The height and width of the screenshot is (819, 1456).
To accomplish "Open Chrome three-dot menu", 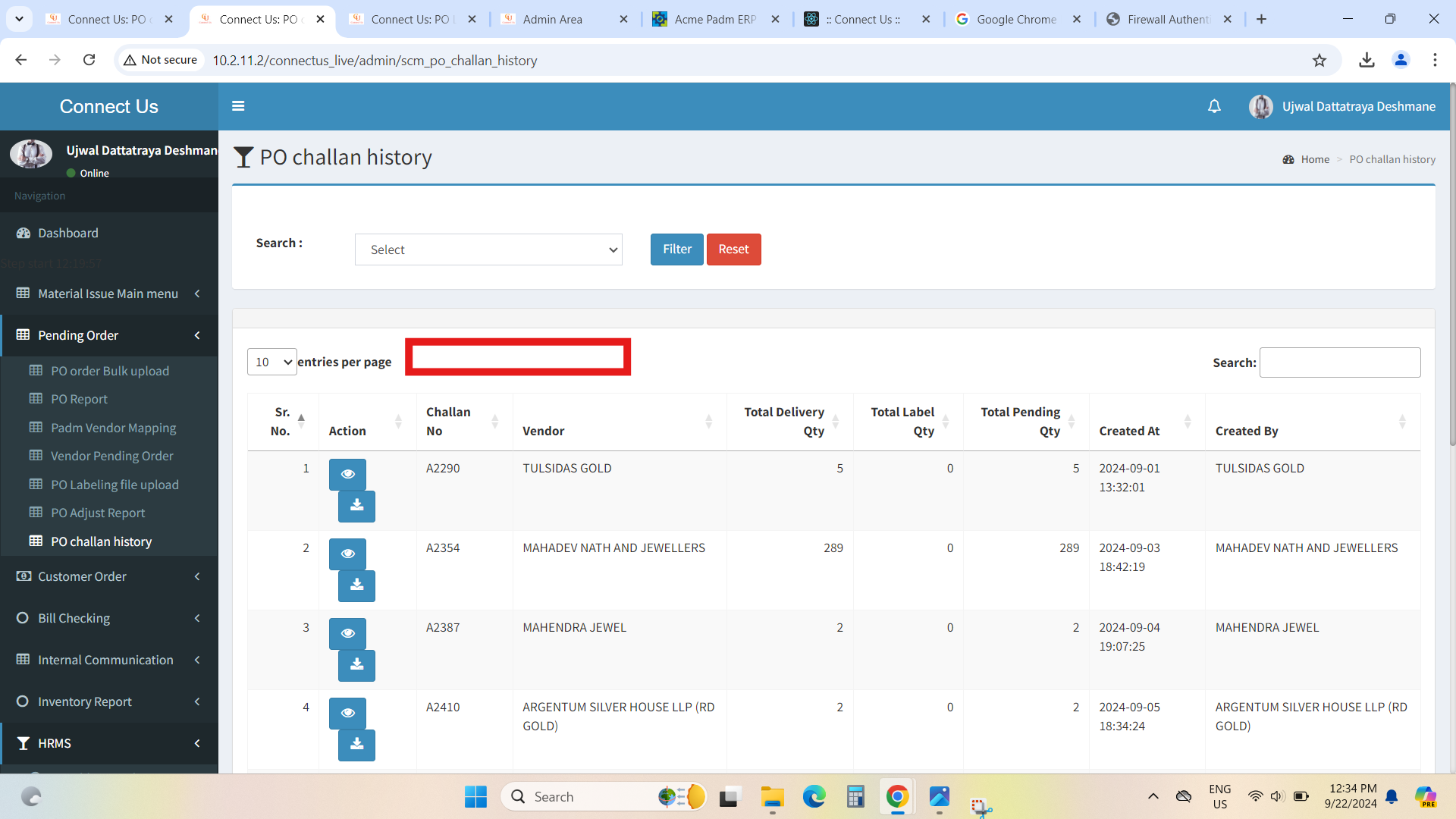I will (1435, 60).
